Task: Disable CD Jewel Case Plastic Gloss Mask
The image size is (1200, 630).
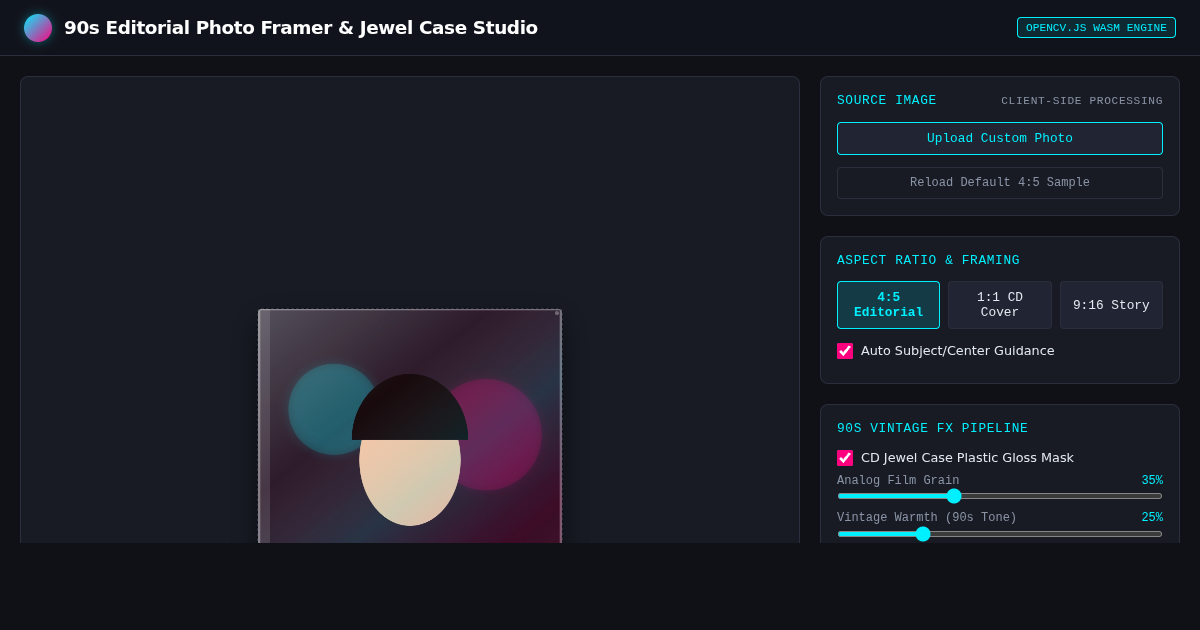Action: pyautogui.click(x=845, y=458)
